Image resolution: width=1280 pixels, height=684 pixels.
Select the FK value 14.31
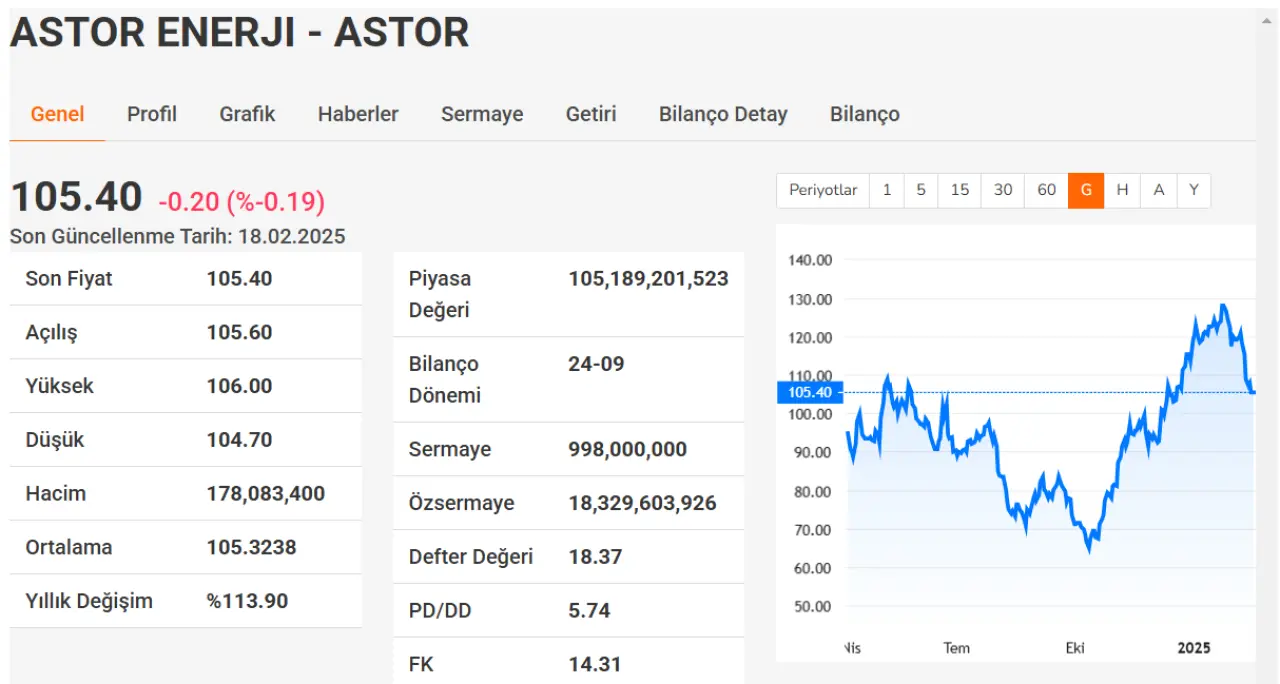pos(595,664)
